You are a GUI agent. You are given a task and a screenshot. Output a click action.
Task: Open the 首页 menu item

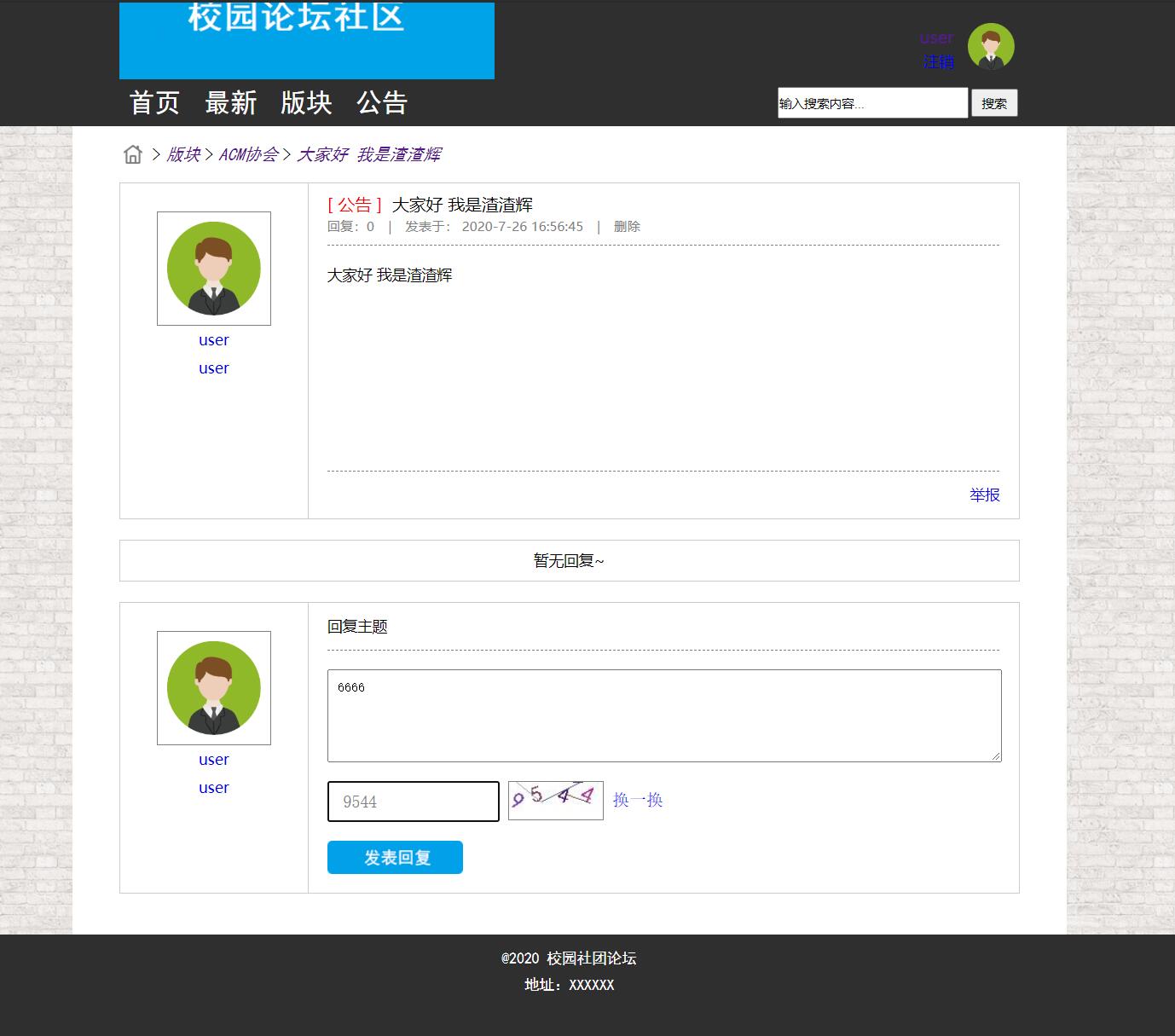(x=153, y=103)
